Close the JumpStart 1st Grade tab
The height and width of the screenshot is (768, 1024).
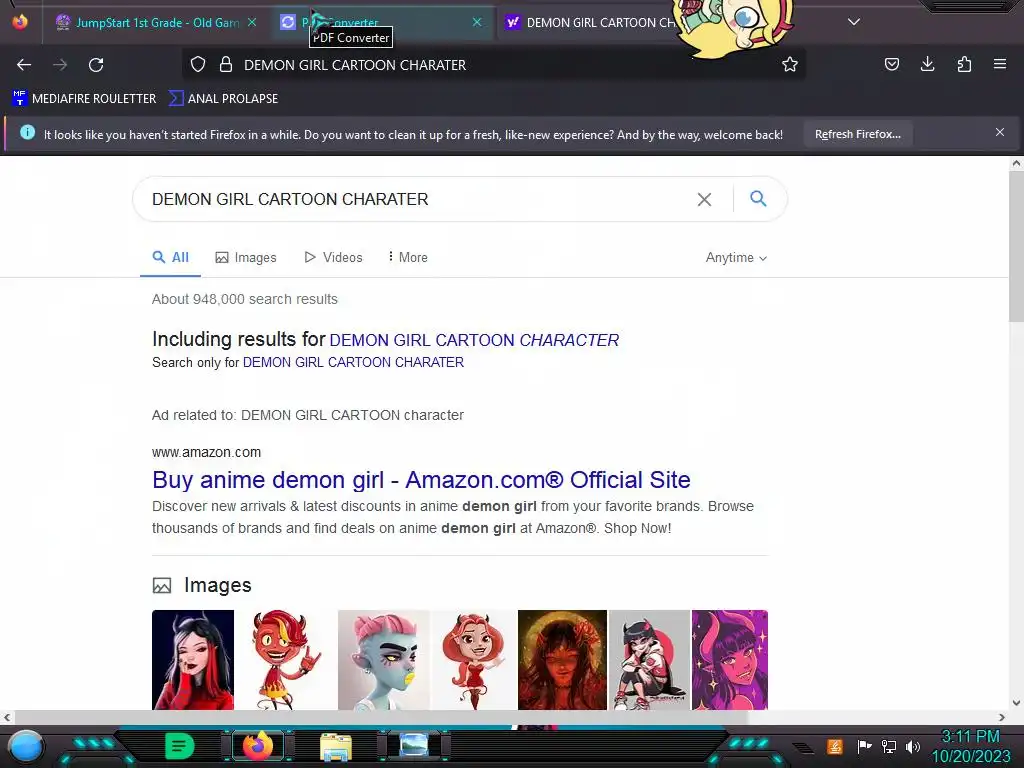pos(252,22)
